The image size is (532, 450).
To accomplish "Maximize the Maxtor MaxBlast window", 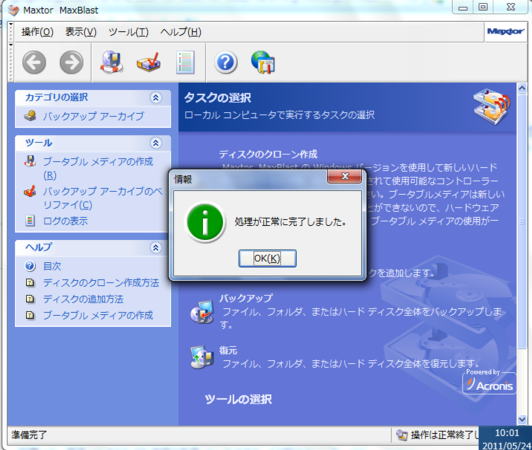I will (483, 7).
